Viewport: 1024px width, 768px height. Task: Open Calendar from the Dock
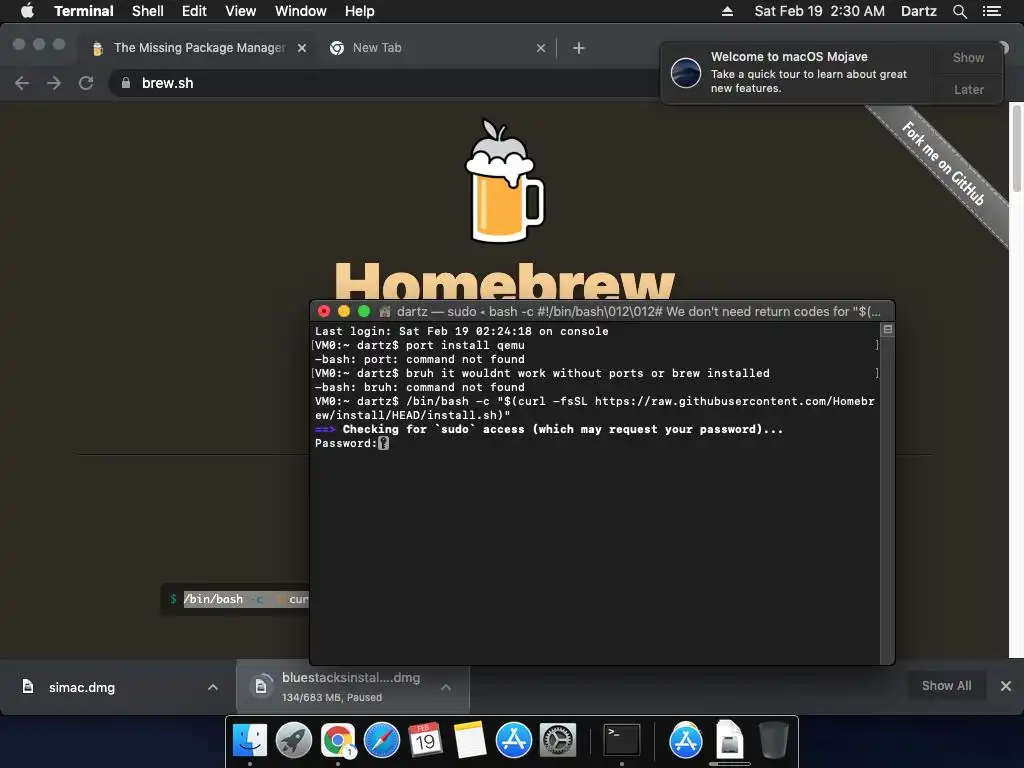[x=425, y=740]
